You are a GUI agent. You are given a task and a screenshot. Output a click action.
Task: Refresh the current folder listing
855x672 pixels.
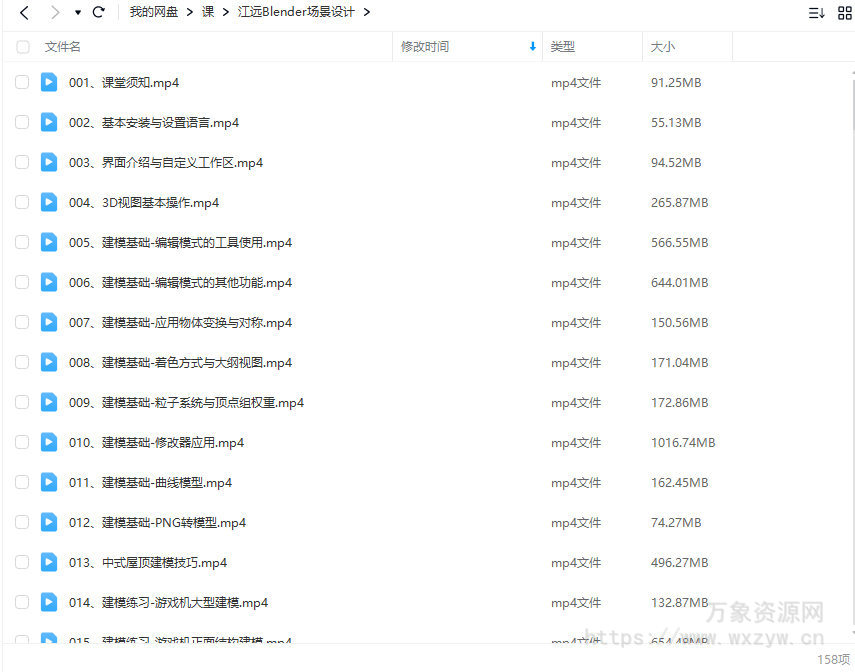[98, 12]
